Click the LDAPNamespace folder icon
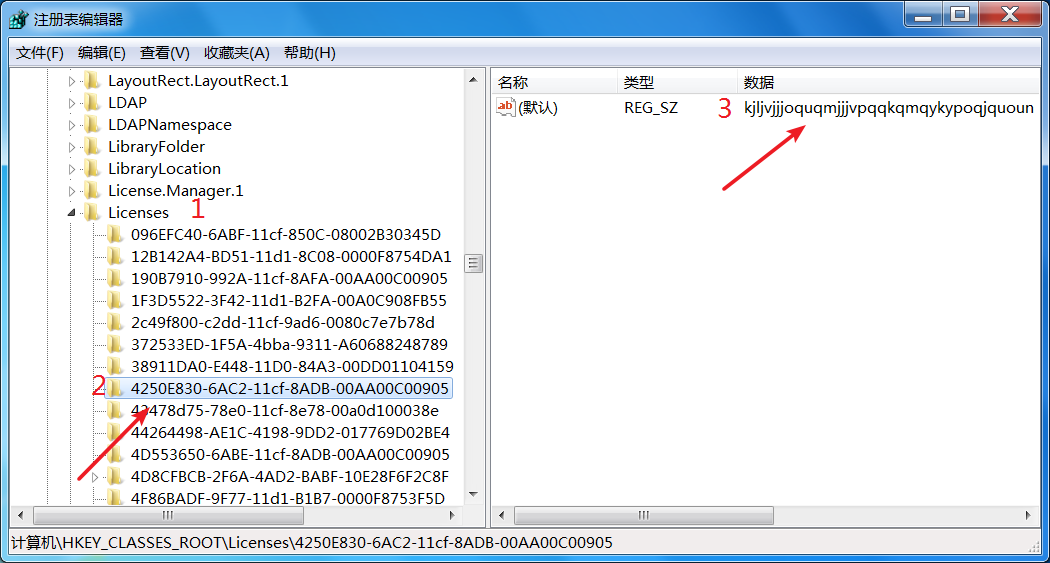1050x563 pixels. point(92,125)
